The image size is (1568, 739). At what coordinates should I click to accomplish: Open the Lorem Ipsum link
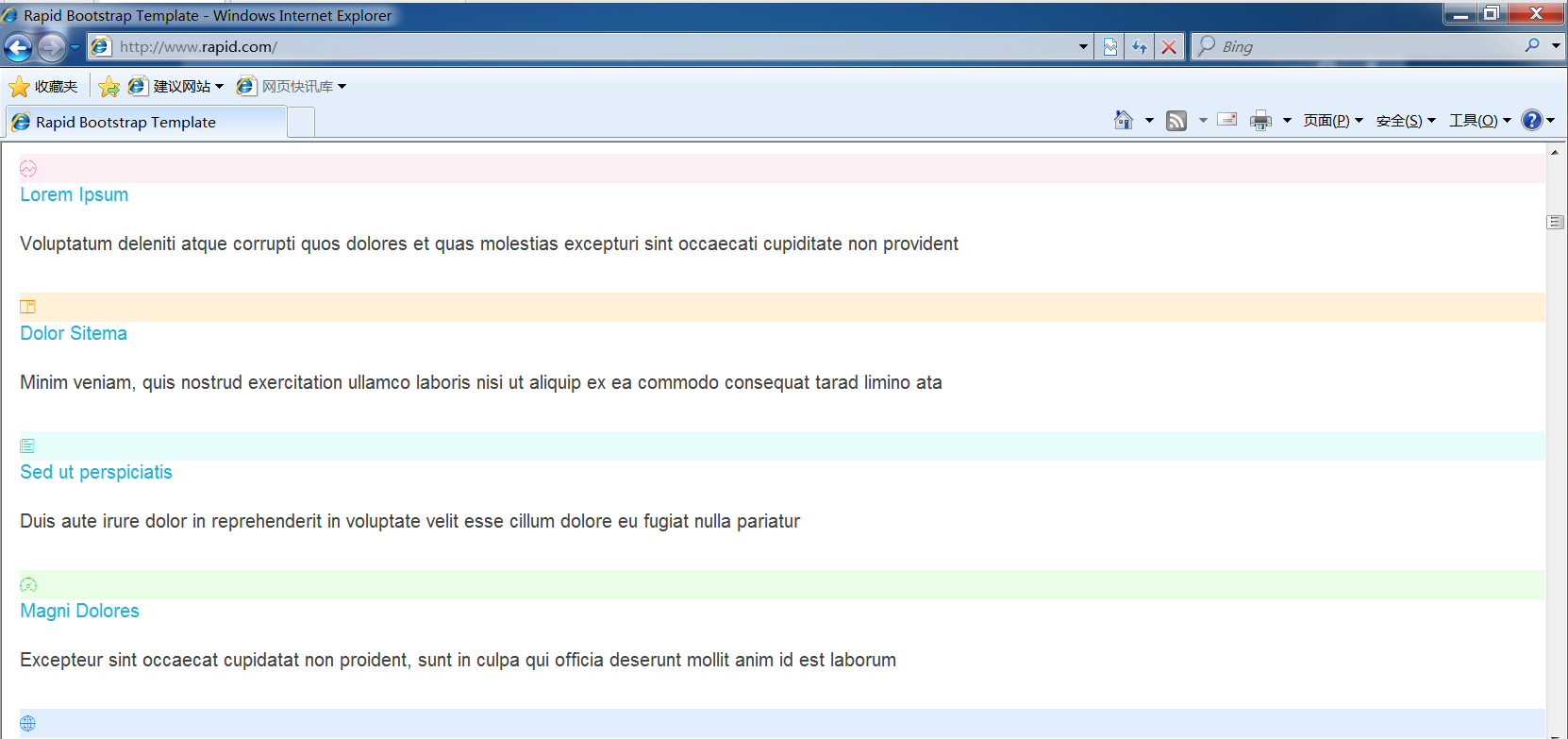click(75, 194)
